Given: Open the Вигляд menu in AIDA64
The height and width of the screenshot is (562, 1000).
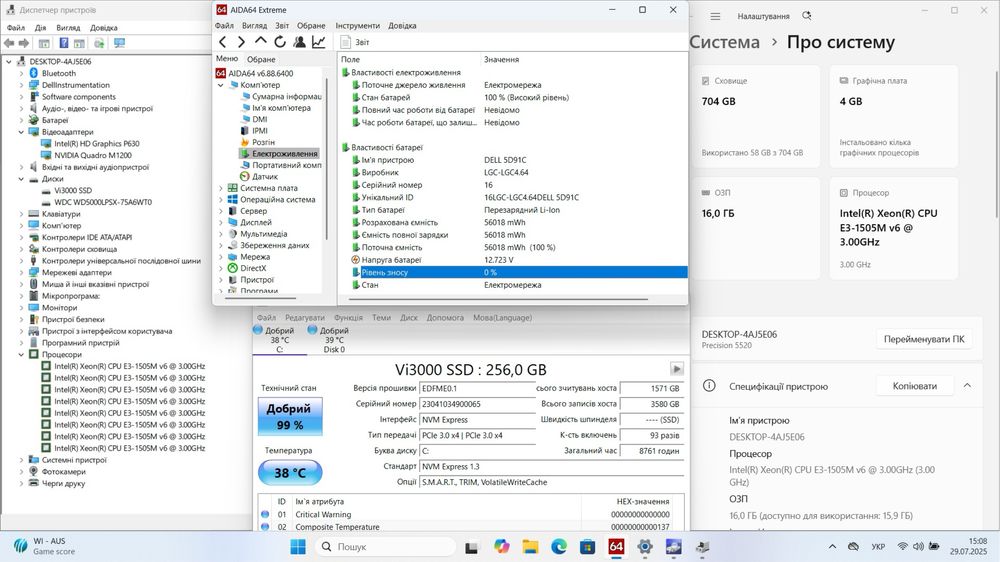Looking at the screenshot, I should click(254, 26).
